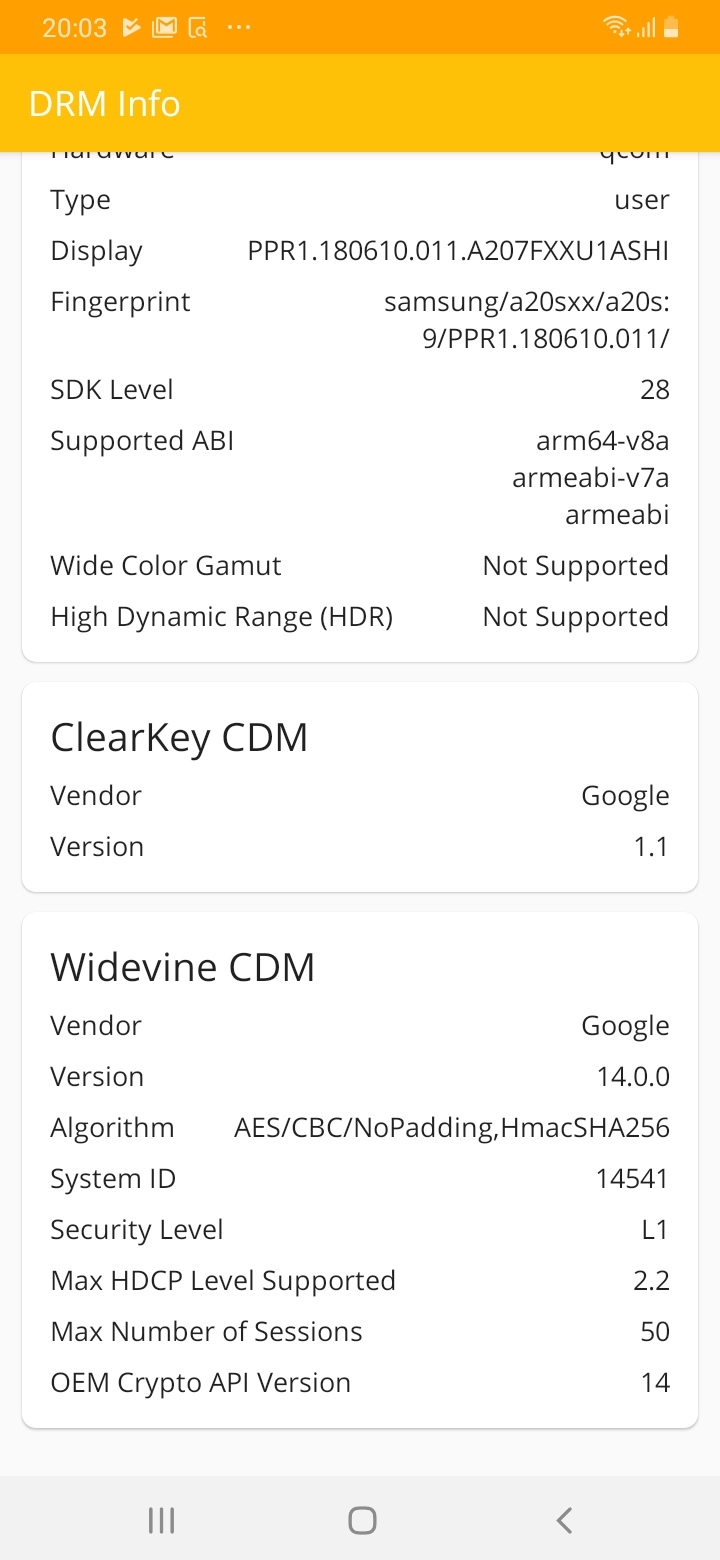Image resolution: width=720 pixels, height=1560 pixels.
Task: Tap the Wide Color Gamut Not Supported value
Action: pyautogui.click(x=575, y=565)
